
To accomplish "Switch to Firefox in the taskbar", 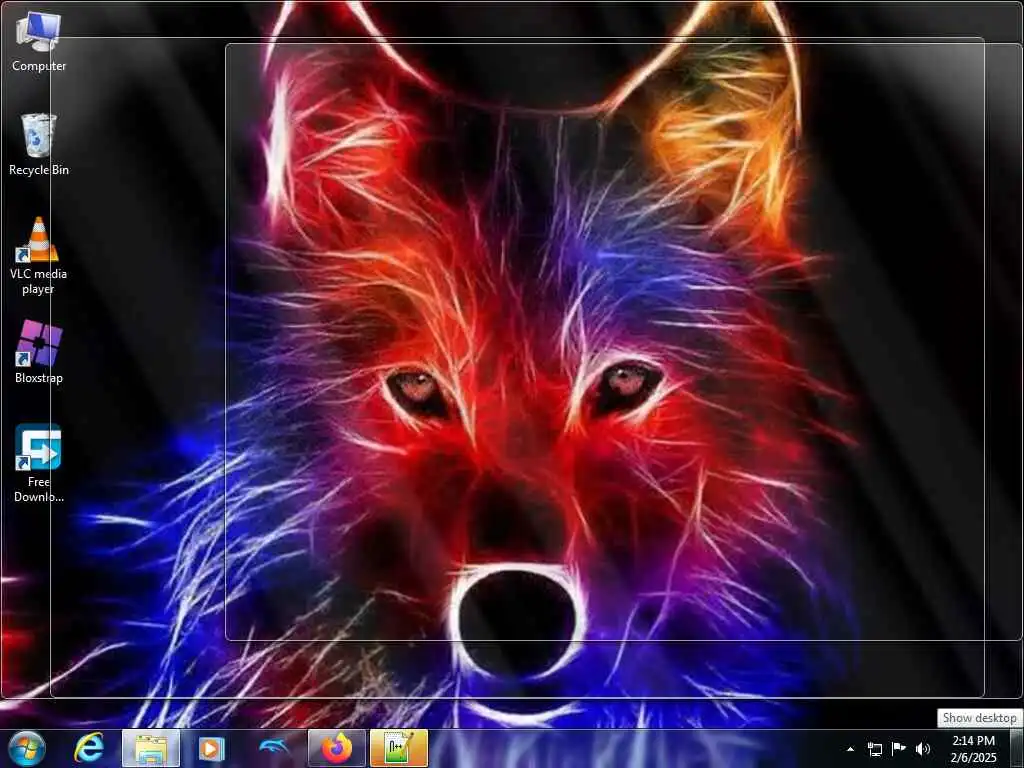I will pyautogui.click(x=336, y=748).
